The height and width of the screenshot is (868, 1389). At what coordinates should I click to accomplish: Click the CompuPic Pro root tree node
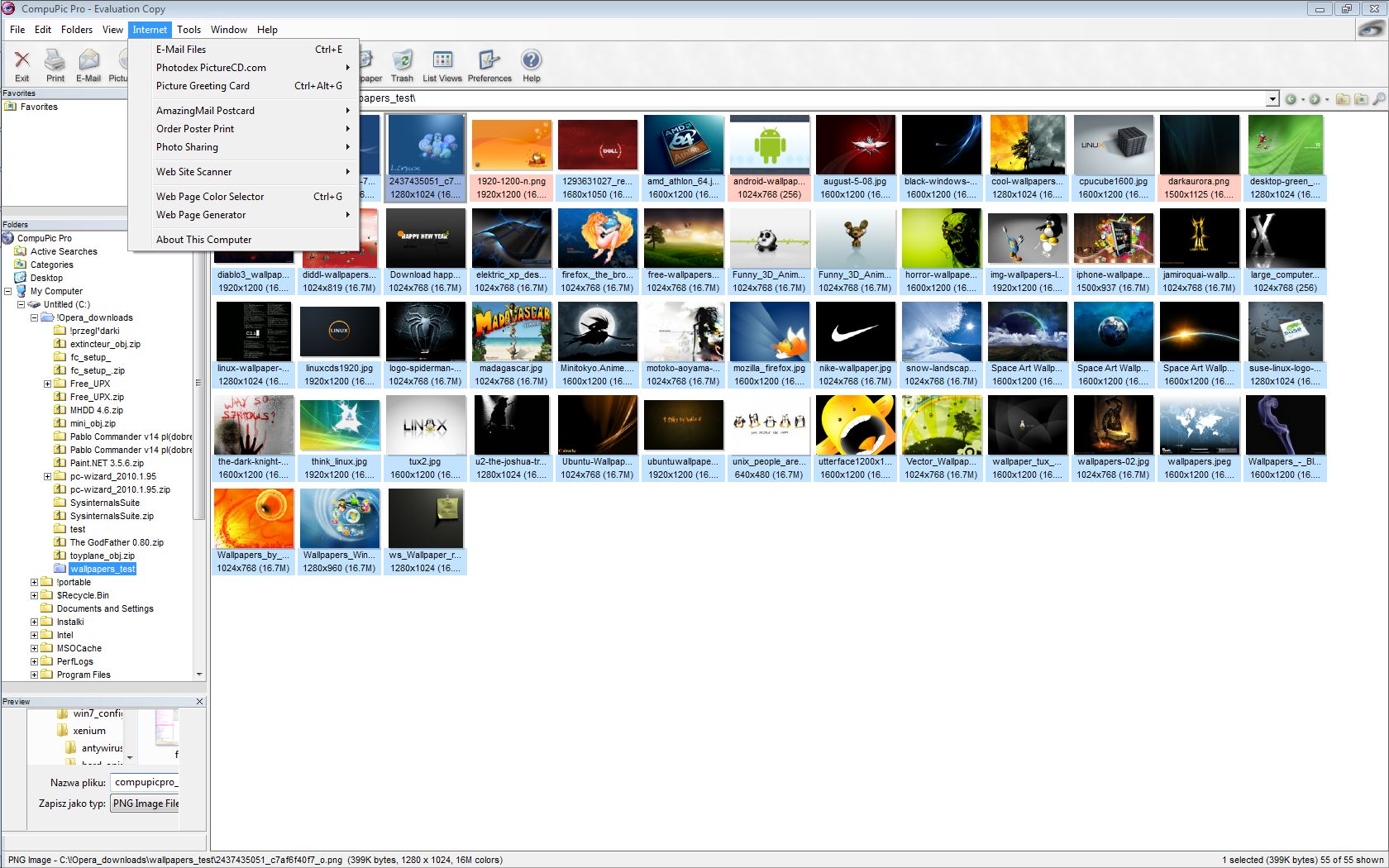point(45,238)
